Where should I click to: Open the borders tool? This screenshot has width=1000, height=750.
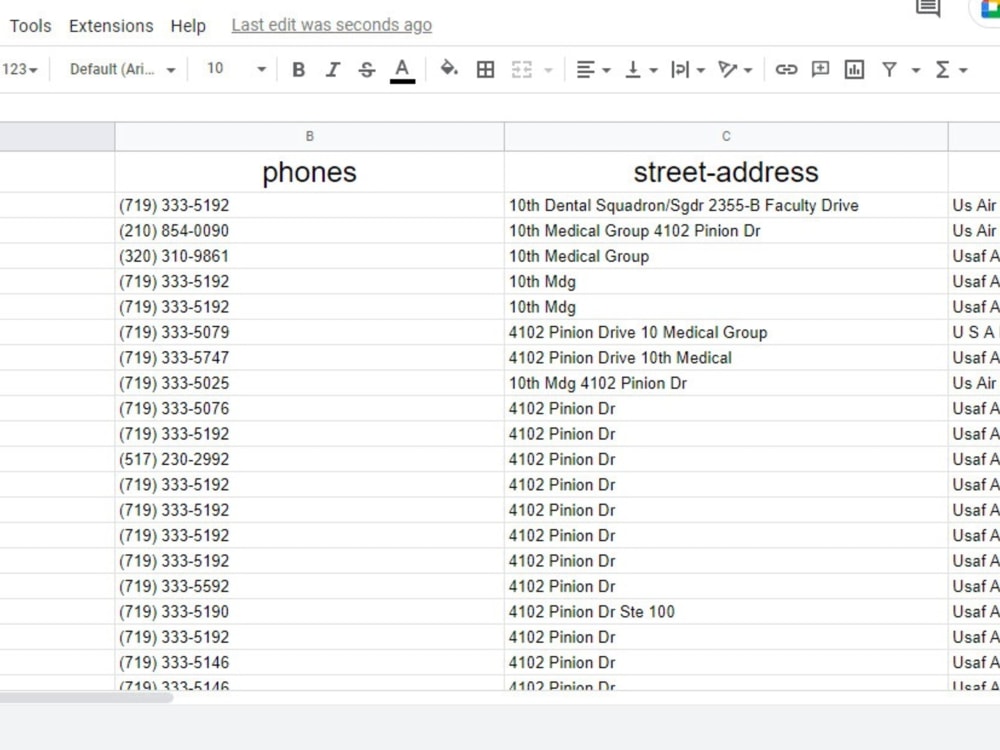tap(485, 70)
